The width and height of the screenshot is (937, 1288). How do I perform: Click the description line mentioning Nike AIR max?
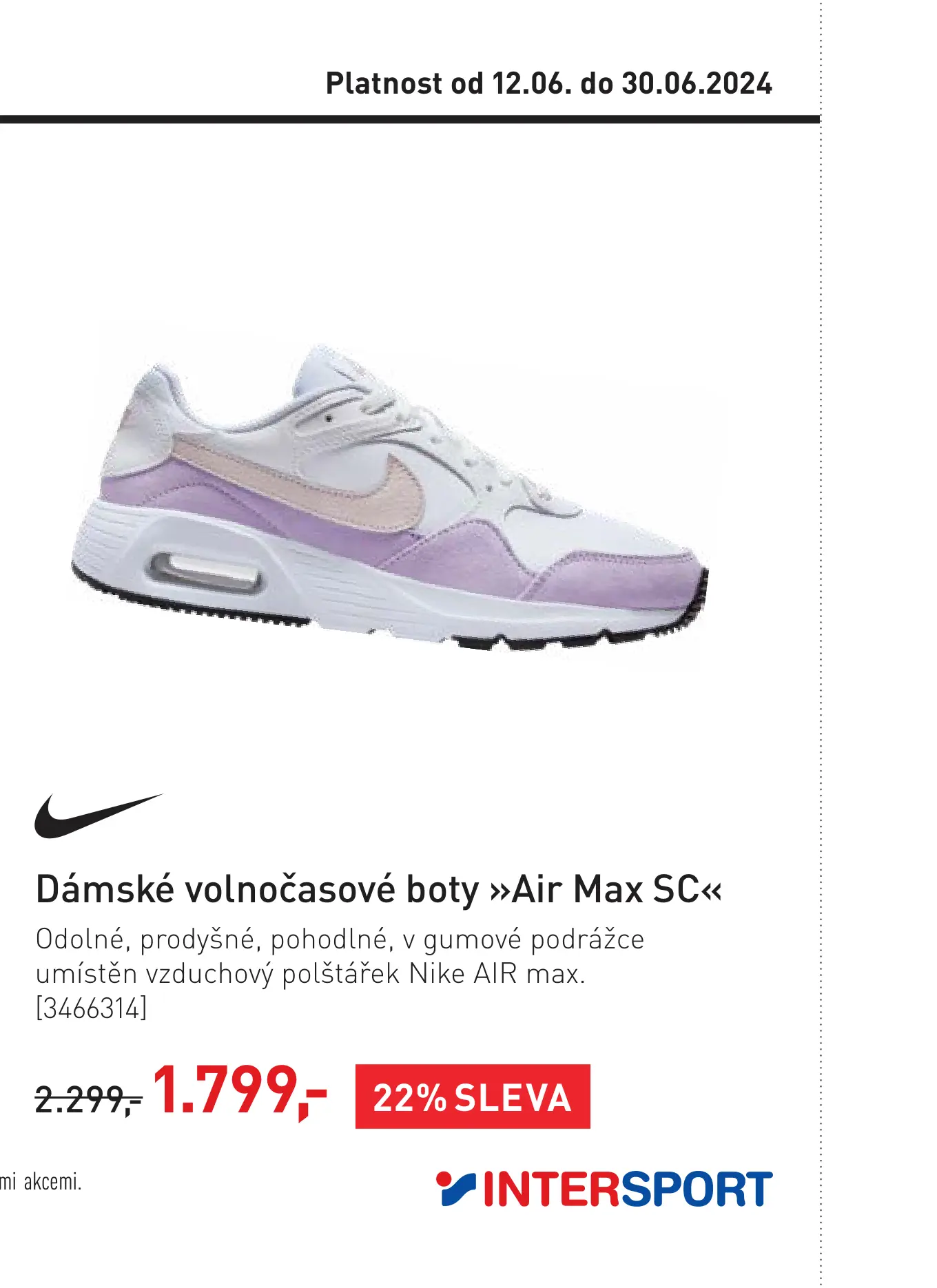pos(310,974)
